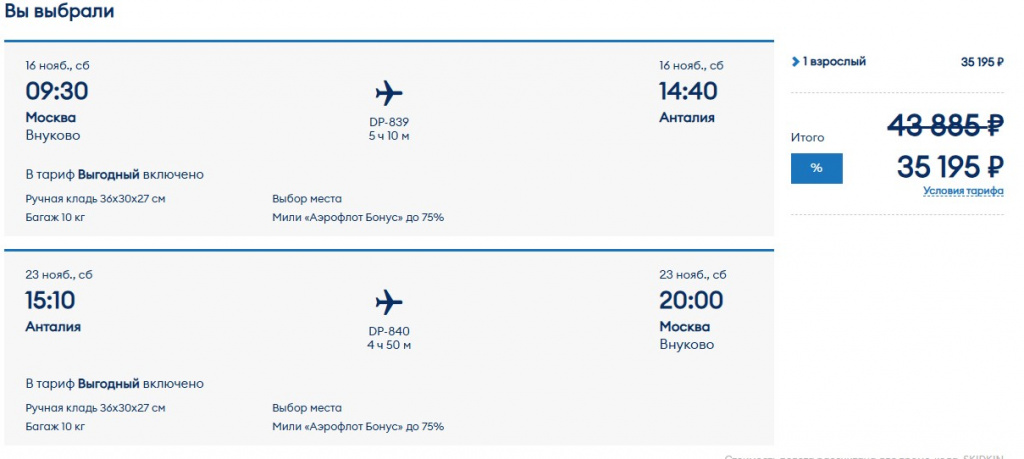Select flight number DP-839

[x=389, y=123]
